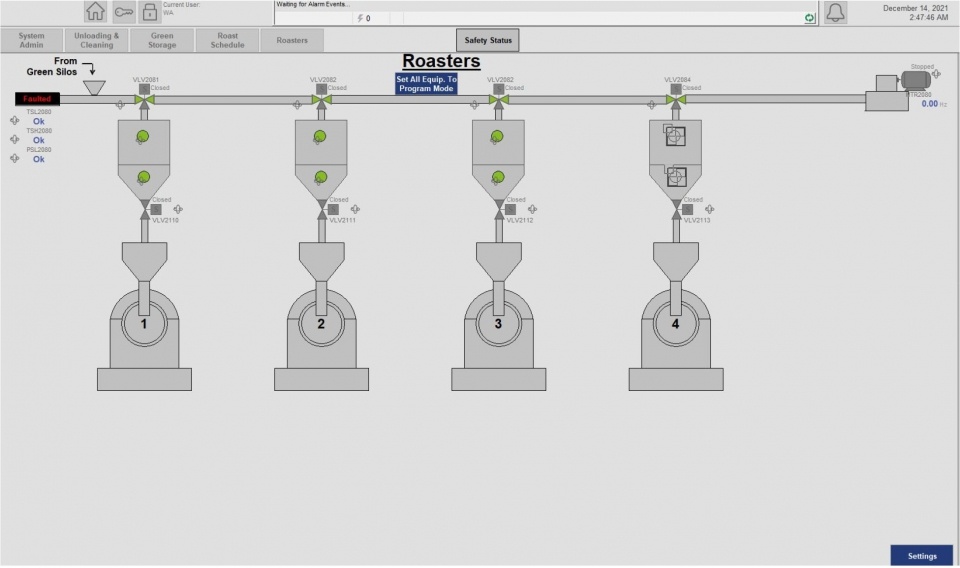Click the Safety Status button
This screenshot has width=960, height=568.
488,40
